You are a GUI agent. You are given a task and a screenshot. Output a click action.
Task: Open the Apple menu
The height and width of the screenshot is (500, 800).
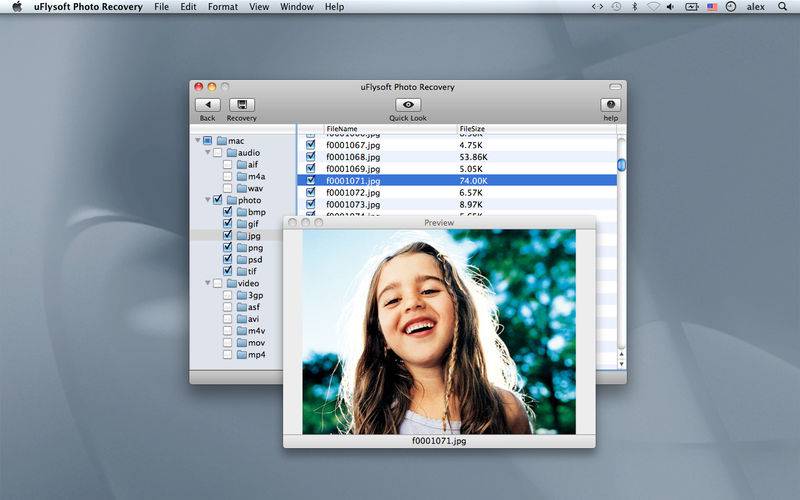[x=17, y=7]
